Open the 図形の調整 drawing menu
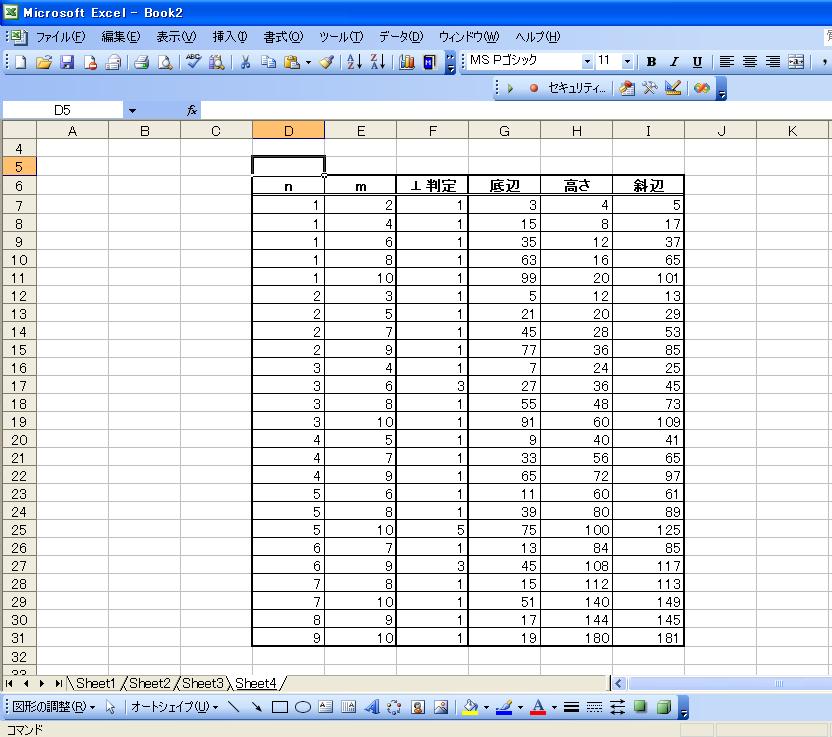The width and height of the screenshot is (832, 737). coord(54,707)
